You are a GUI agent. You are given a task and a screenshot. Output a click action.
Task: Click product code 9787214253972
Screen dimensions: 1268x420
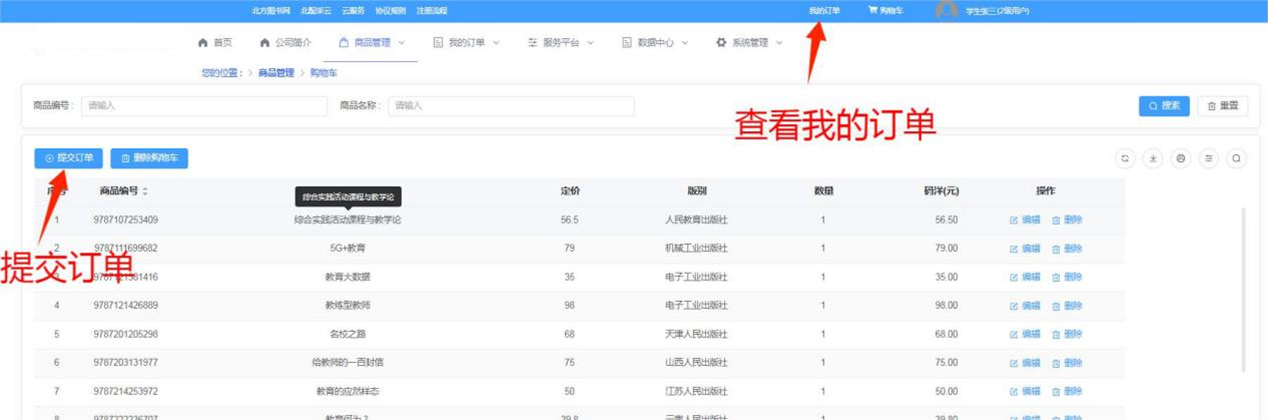coord(126,391)
